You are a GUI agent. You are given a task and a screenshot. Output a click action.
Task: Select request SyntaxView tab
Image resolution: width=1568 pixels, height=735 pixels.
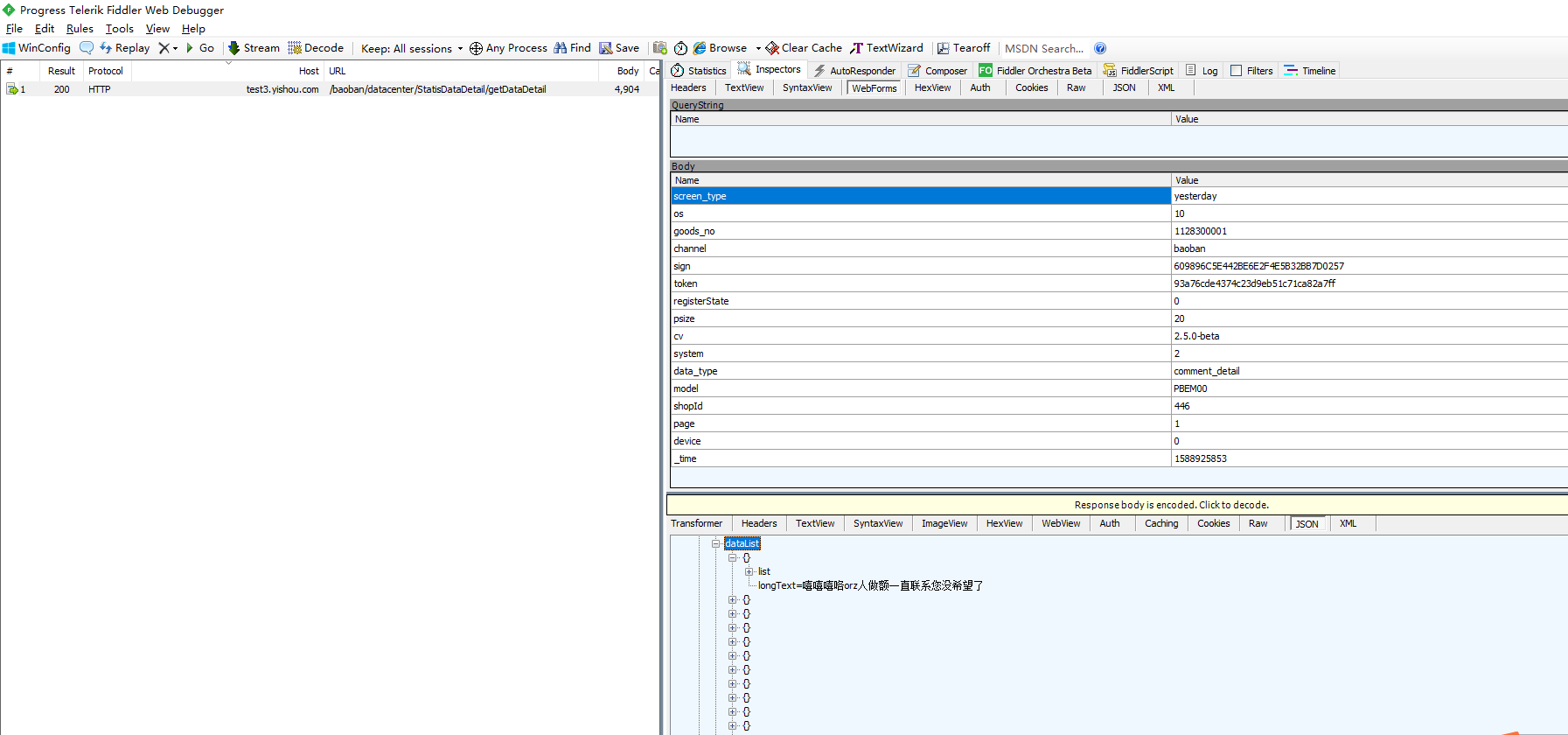[x=807, y=87]
